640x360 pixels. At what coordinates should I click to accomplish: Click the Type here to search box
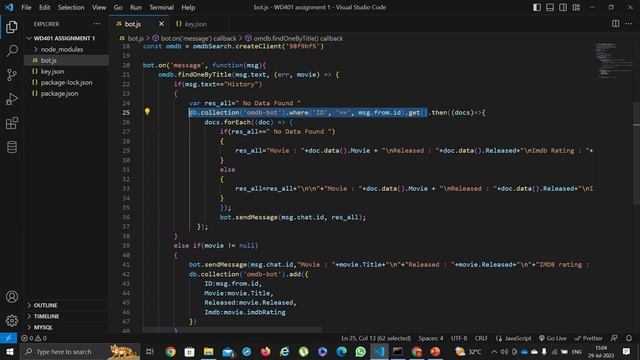pyautogui.click(x=80, y=351)
